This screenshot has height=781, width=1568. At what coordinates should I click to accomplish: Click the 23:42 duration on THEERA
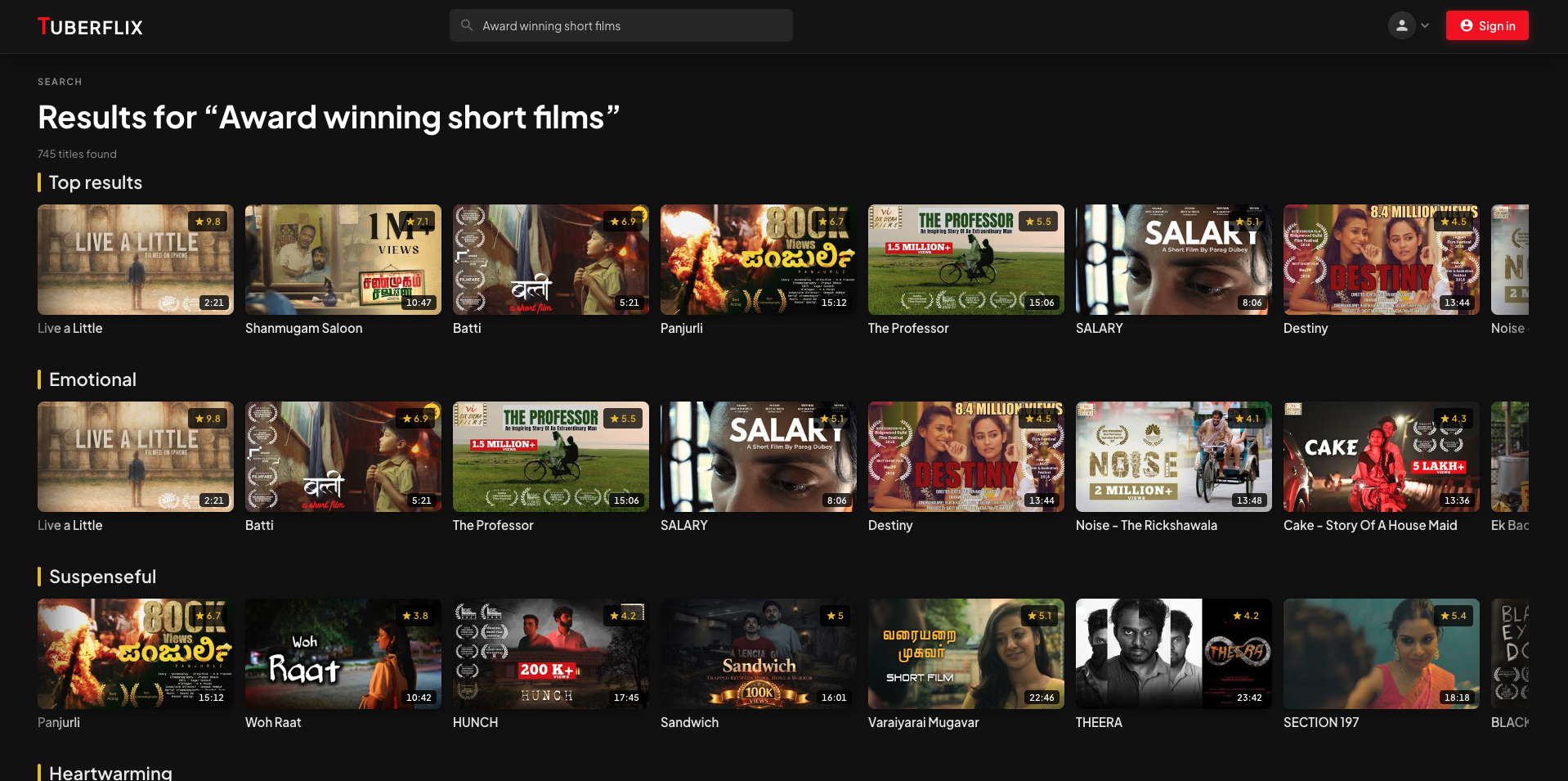pyautogui.click(x=1249, y=698)
